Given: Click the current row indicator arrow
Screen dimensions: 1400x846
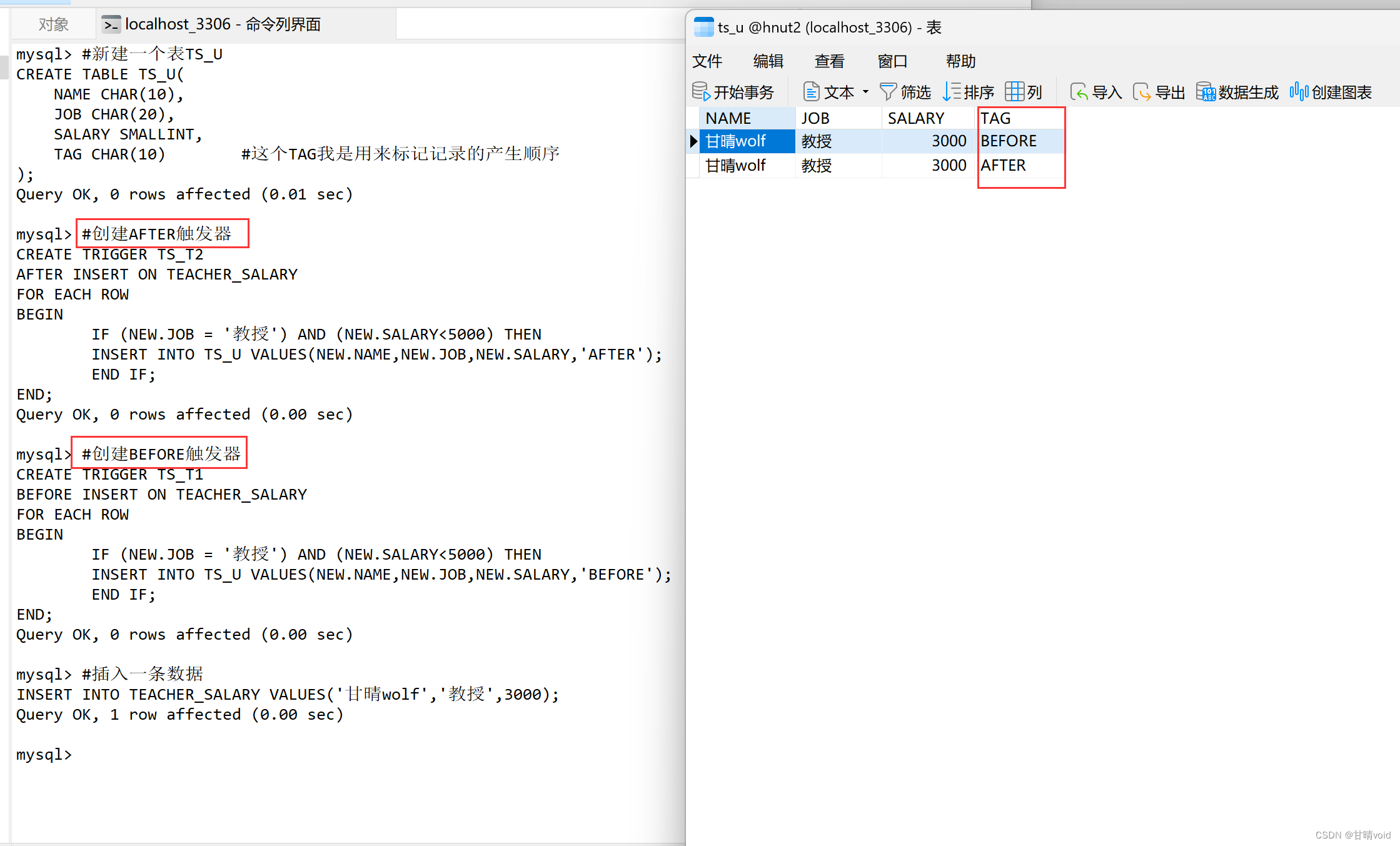Looking at the screenshot, I should click(693, 141).
